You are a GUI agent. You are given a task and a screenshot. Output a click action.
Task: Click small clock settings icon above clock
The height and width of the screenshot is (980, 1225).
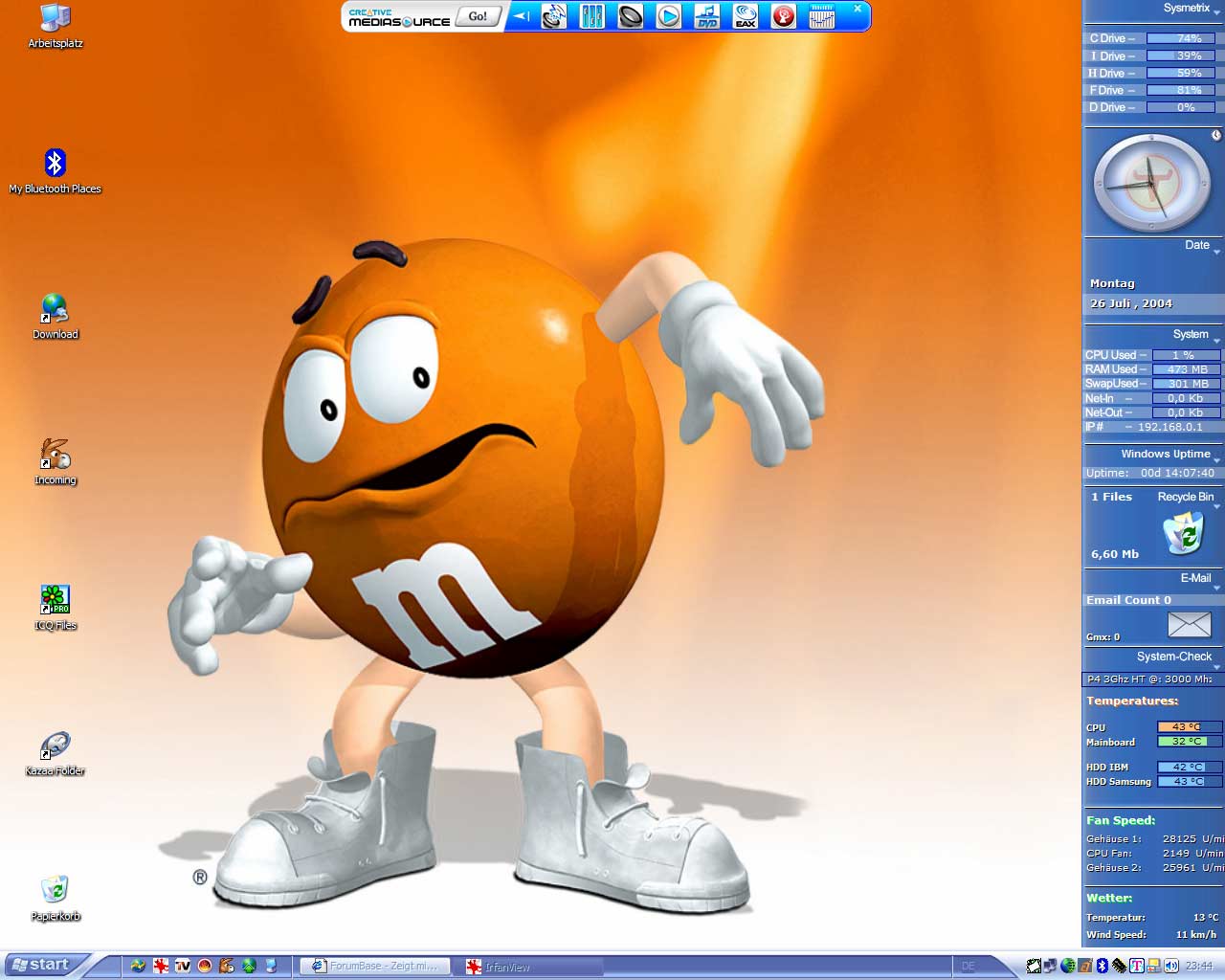click(1215, 135)
